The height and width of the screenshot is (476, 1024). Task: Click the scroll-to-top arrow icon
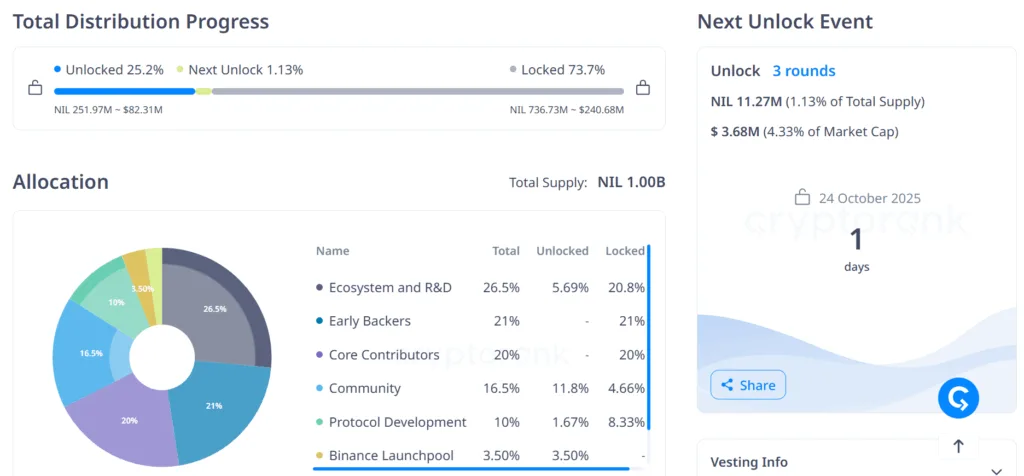[x=958, y=446]
